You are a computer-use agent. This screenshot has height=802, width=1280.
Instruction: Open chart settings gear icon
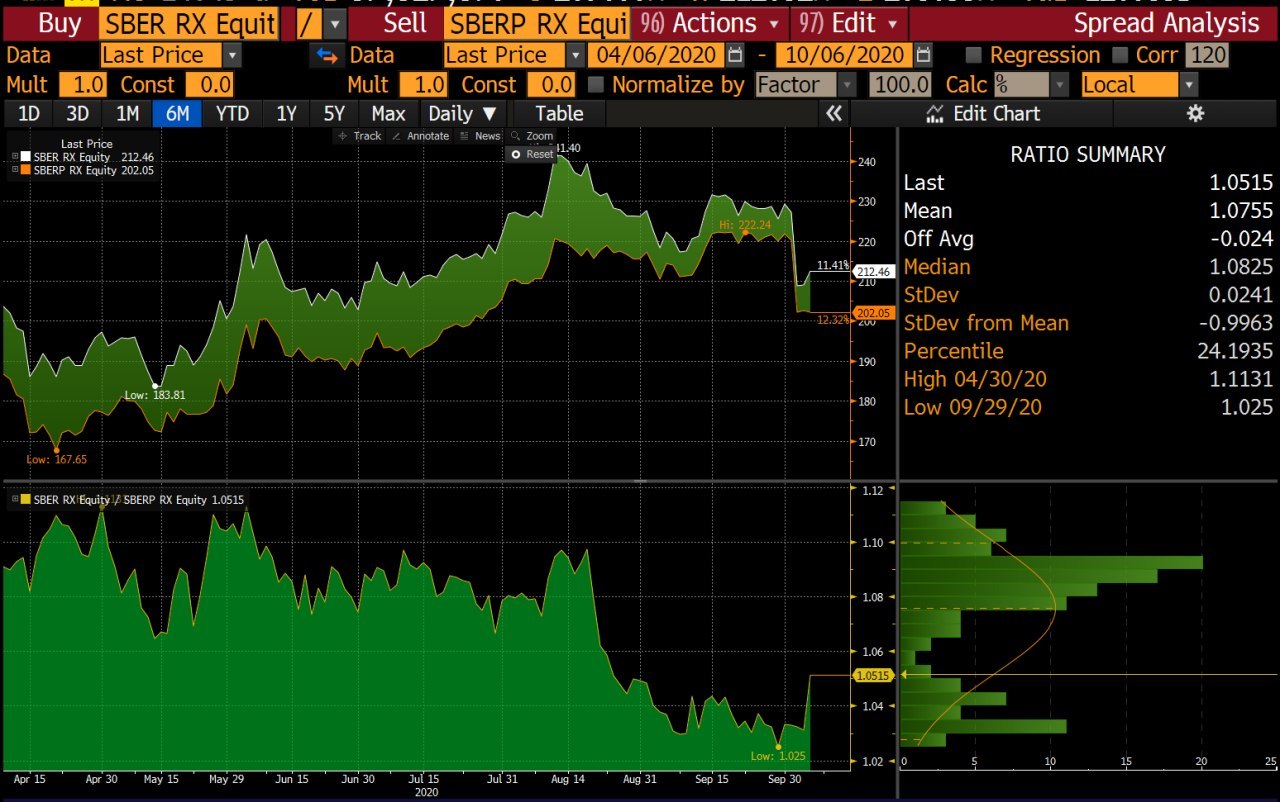tap(1195, 114)
